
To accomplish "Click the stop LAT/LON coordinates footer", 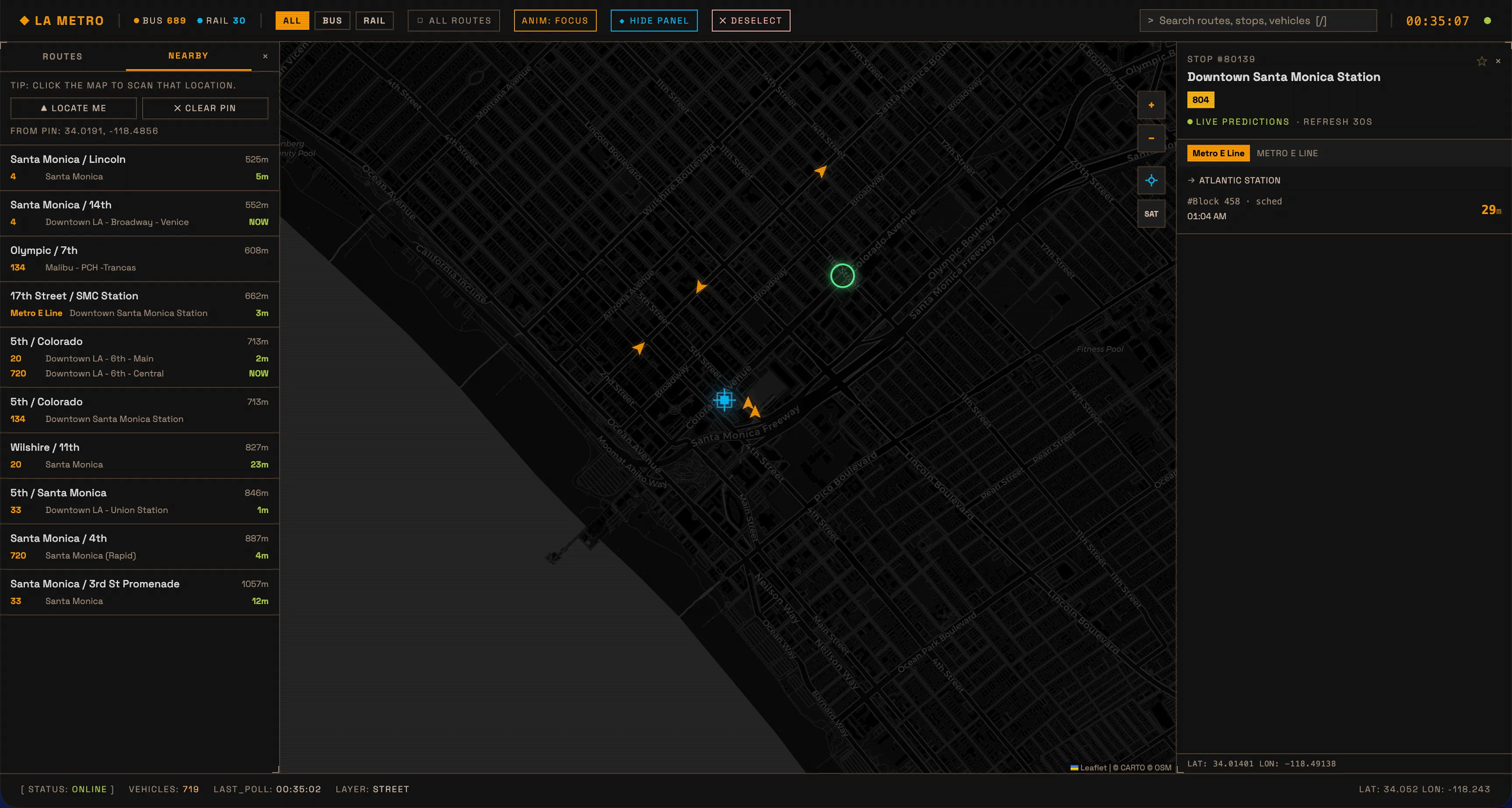I will (x=1261, y=763).
